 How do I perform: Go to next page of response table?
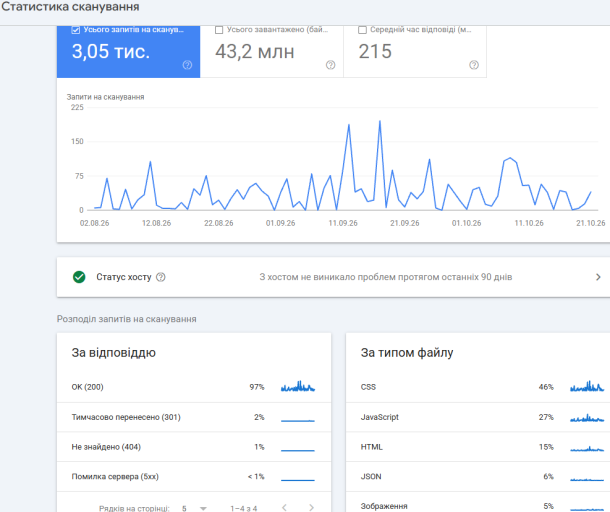tap(311, 507)
